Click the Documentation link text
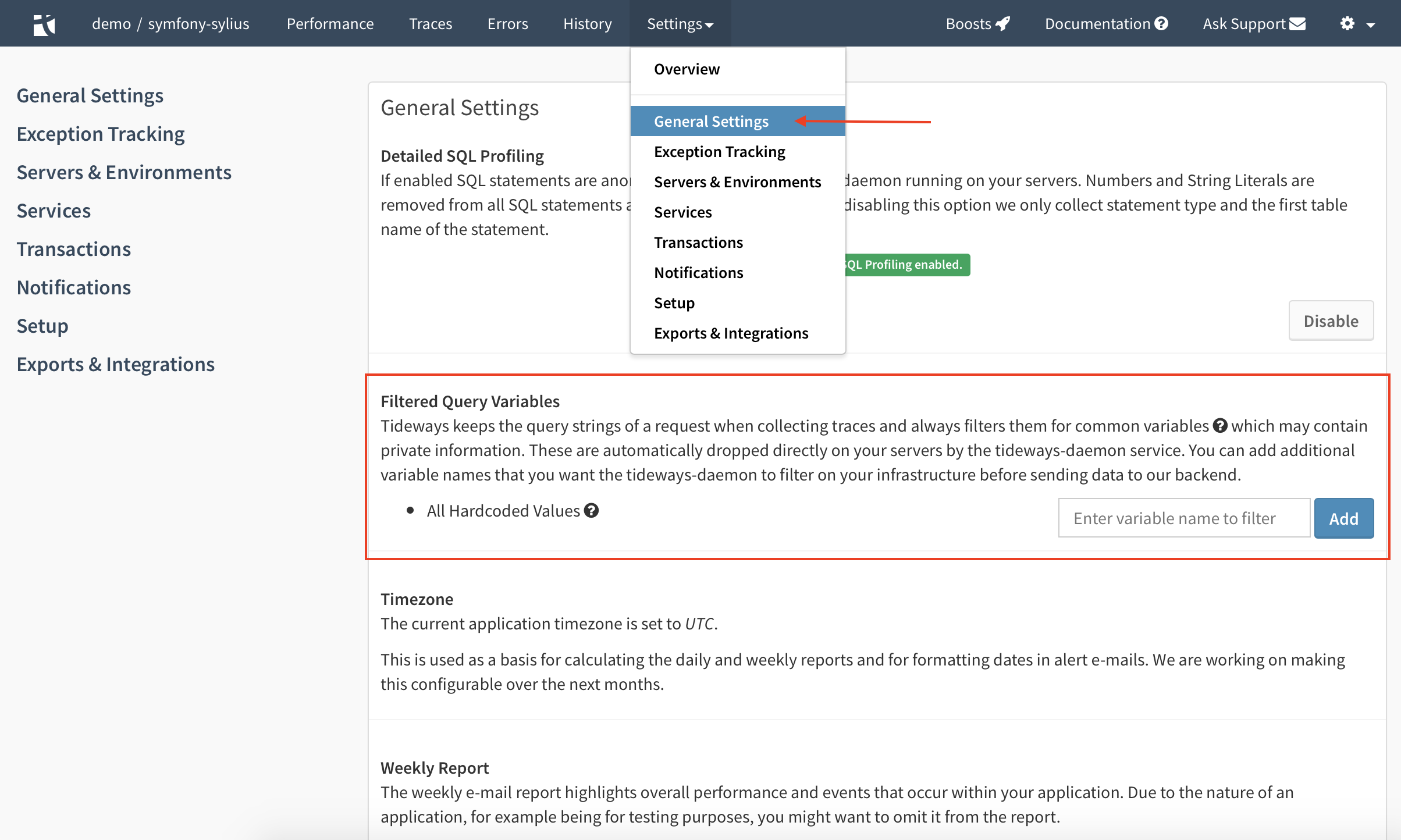This screenshot has width=1401, height=840. click(x=1097, y=23)
